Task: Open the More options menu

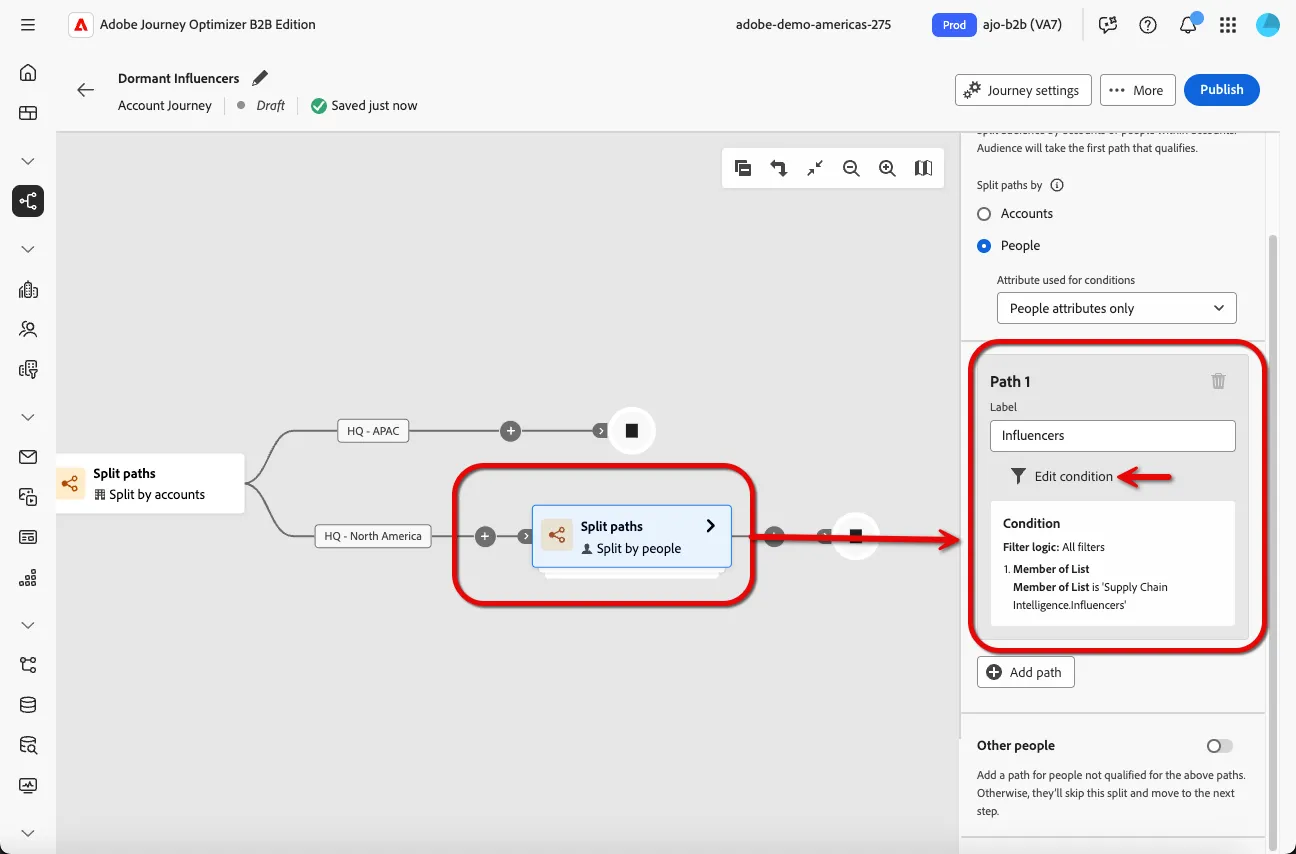Action: 1137,90
